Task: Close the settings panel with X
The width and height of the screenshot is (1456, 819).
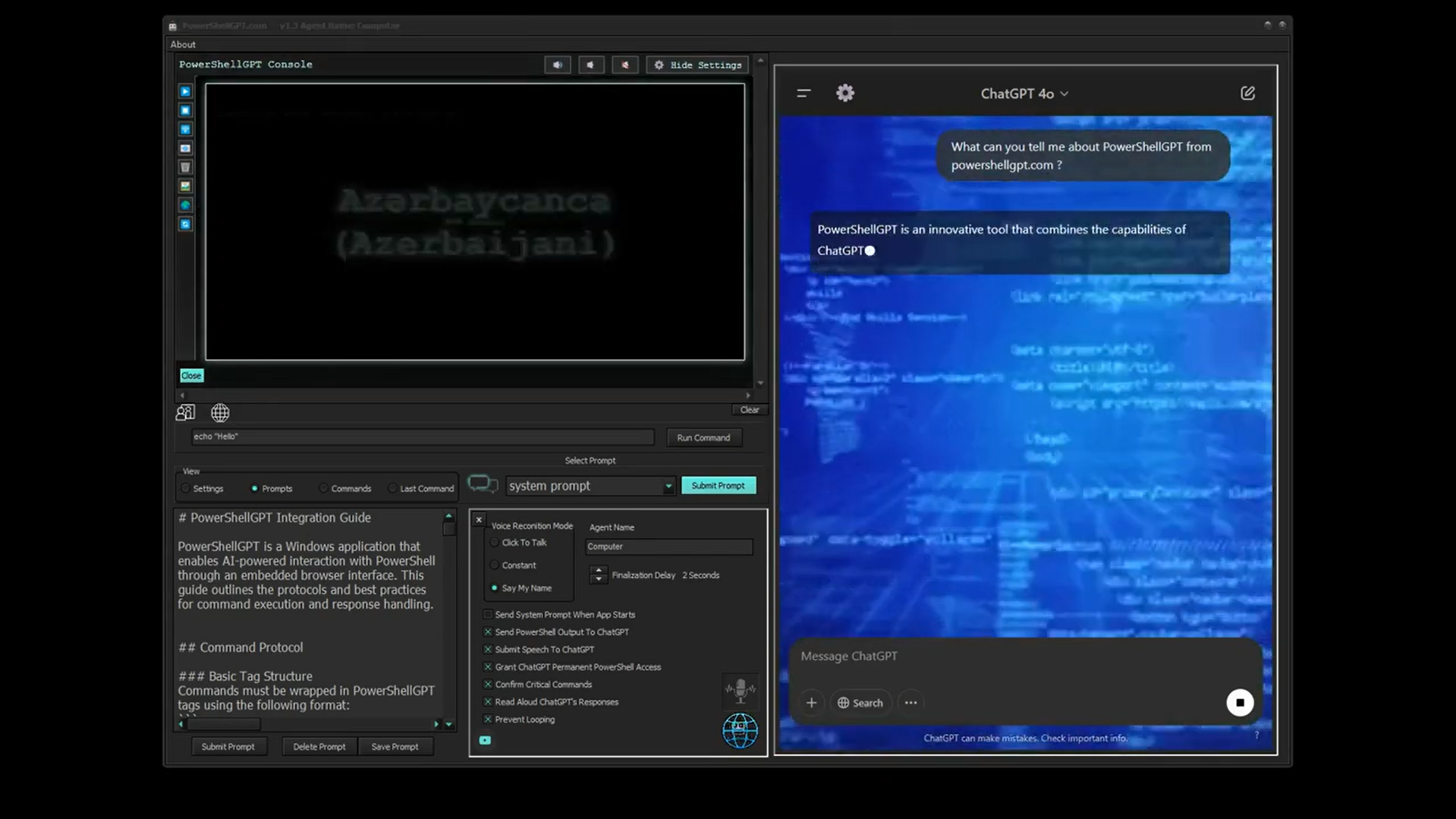Action: (x=479, y=520)
